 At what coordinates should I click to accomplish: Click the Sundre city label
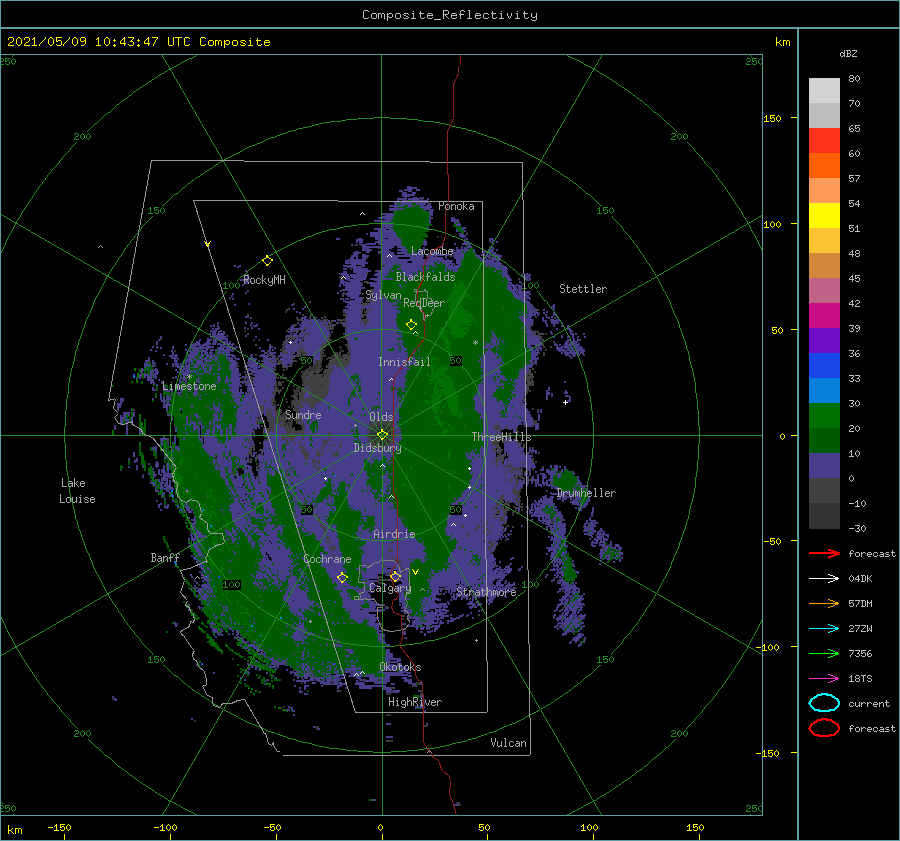(303, 415)
